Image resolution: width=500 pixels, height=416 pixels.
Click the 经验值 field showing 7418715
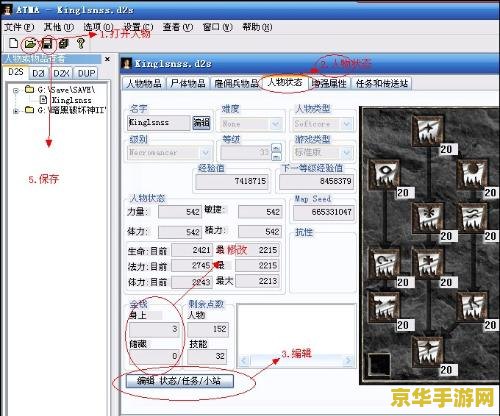(x=232, y=182)
